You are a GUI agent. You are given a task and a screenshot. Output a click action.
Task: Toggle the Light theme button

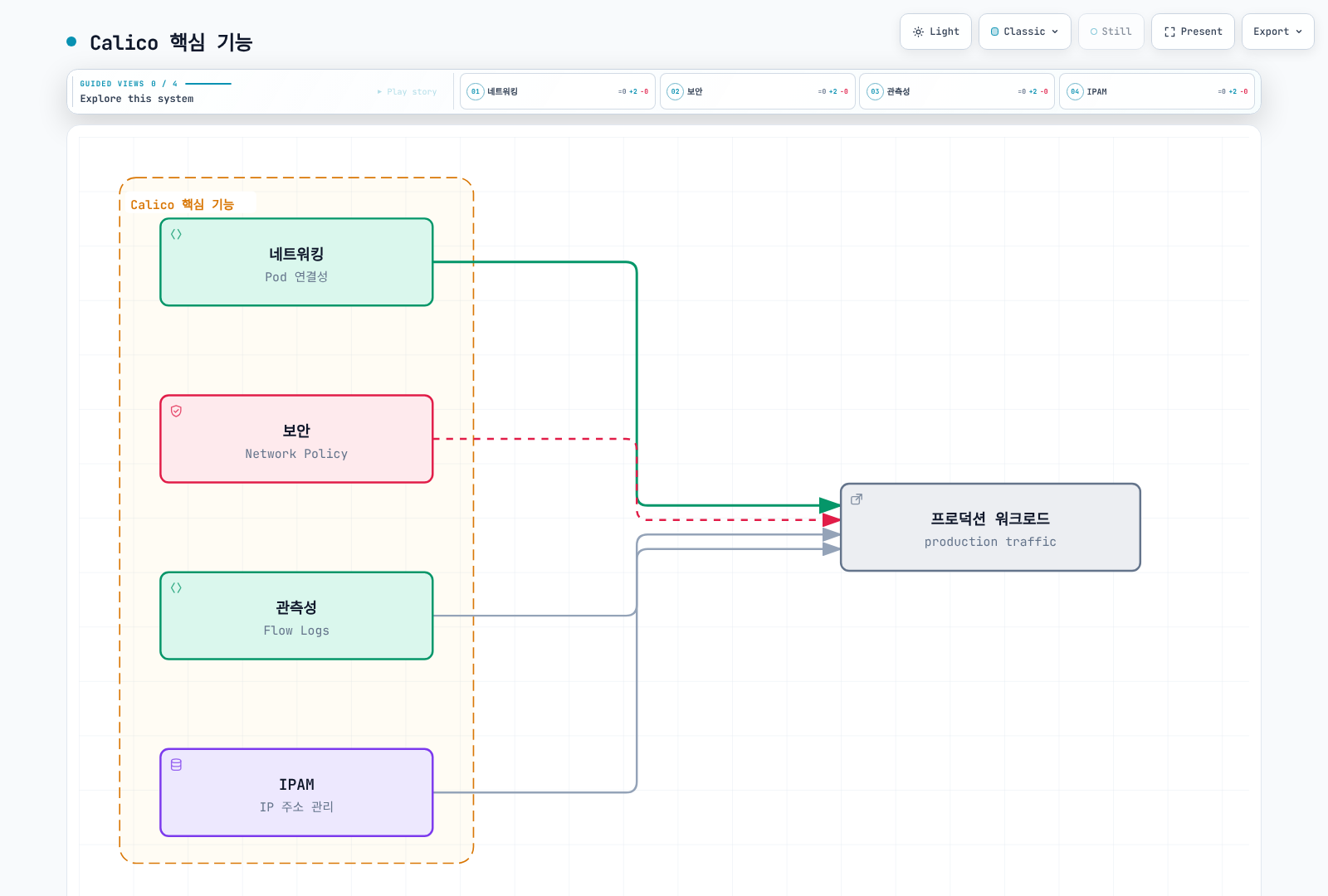[935, 32]
